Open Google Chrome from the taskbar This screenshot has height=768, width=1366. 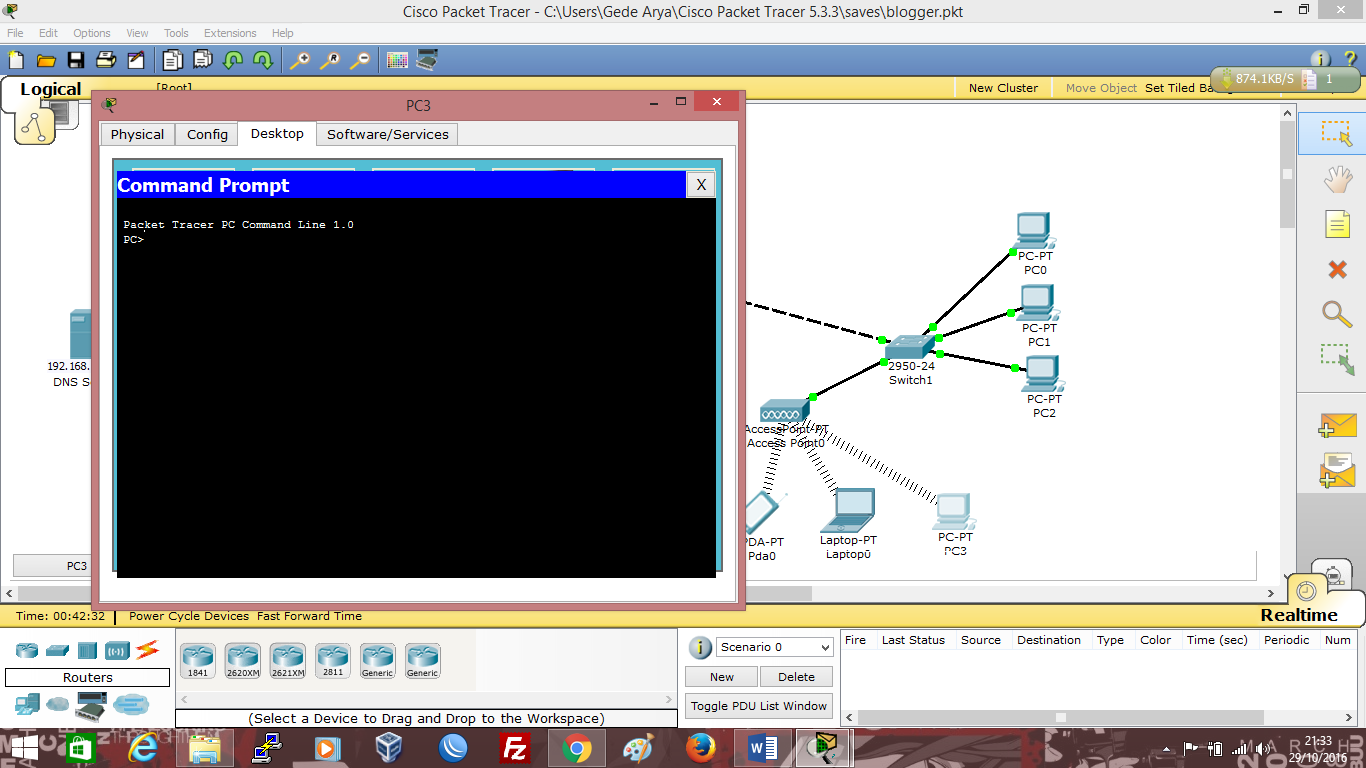(x=575, y=748)
